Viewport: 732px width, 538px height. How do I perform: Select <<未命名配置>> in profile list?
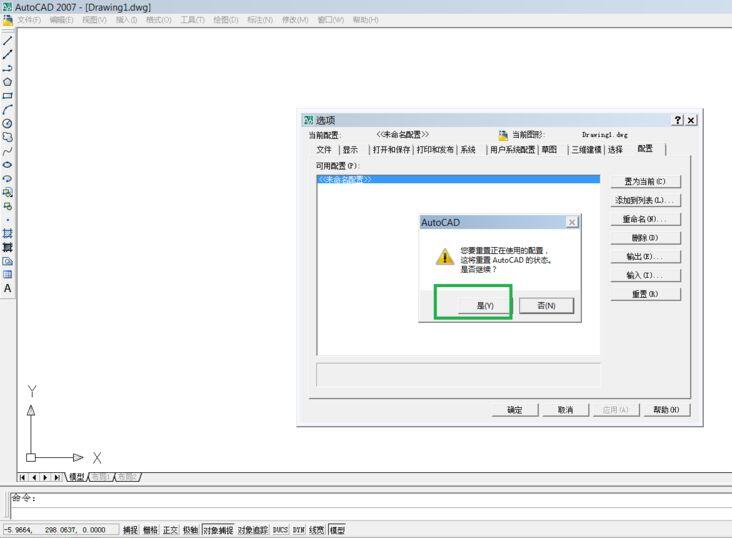458,179
